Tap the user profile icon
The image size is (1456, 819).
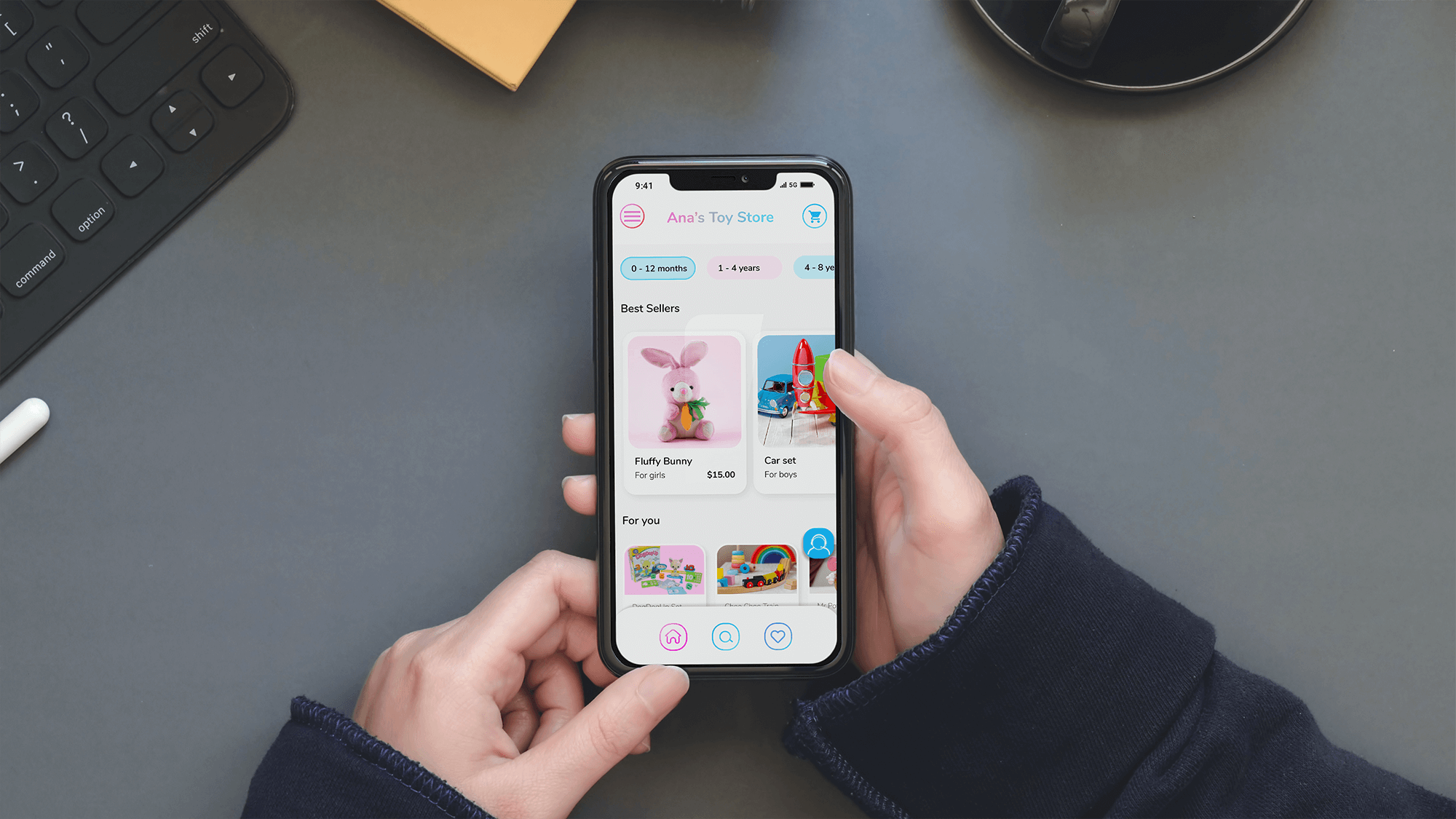[818, 543]
